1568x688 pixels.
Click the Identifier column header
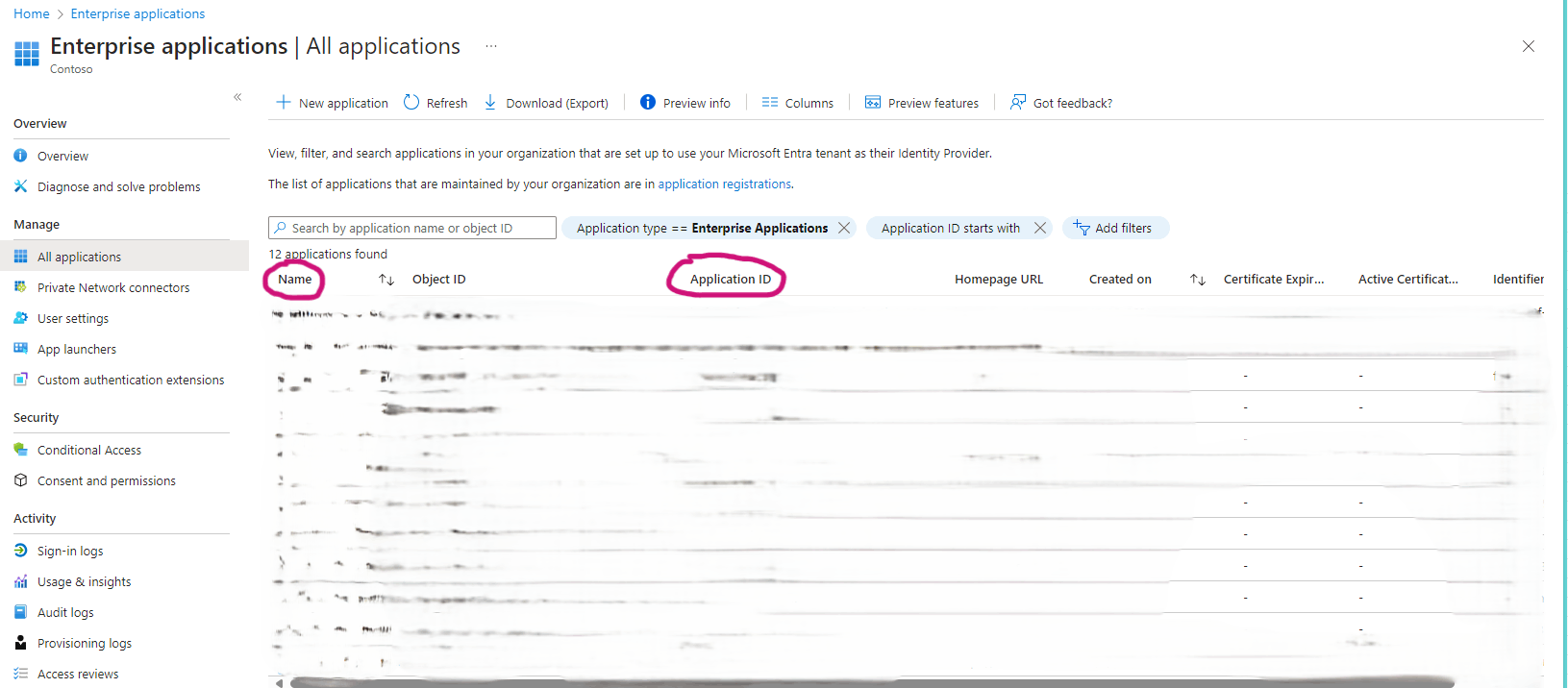pyautogui.click(x=1518, y=280)
